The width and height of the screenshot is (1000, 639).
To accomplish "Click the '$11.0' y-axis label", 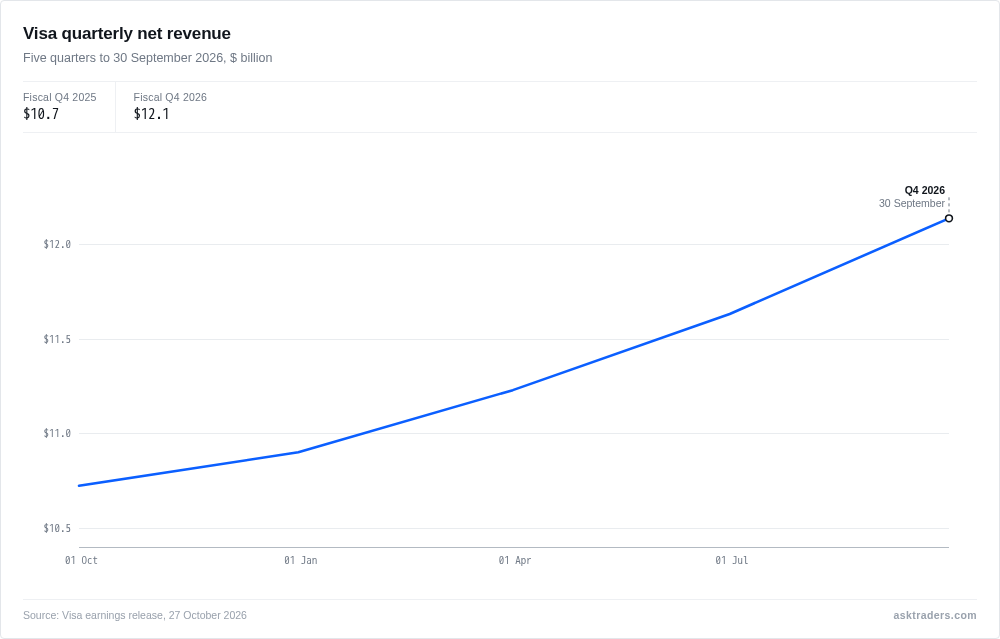I will pos(57,434).
